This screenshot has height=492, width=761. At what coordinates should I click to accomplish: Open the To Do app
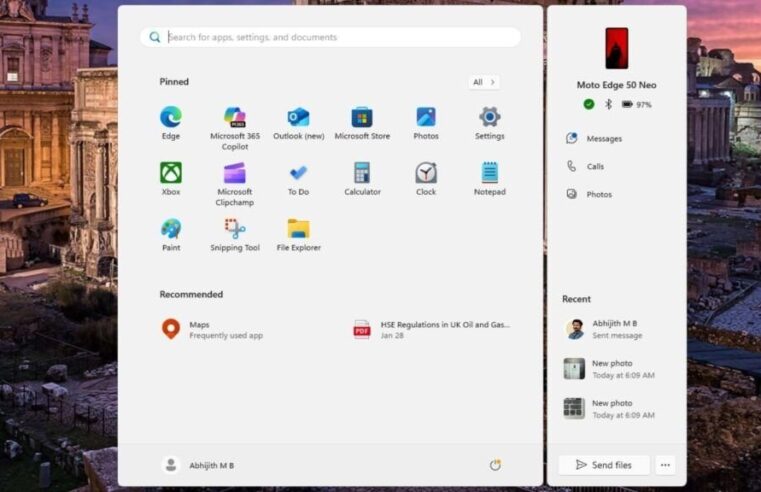point(298,179)
